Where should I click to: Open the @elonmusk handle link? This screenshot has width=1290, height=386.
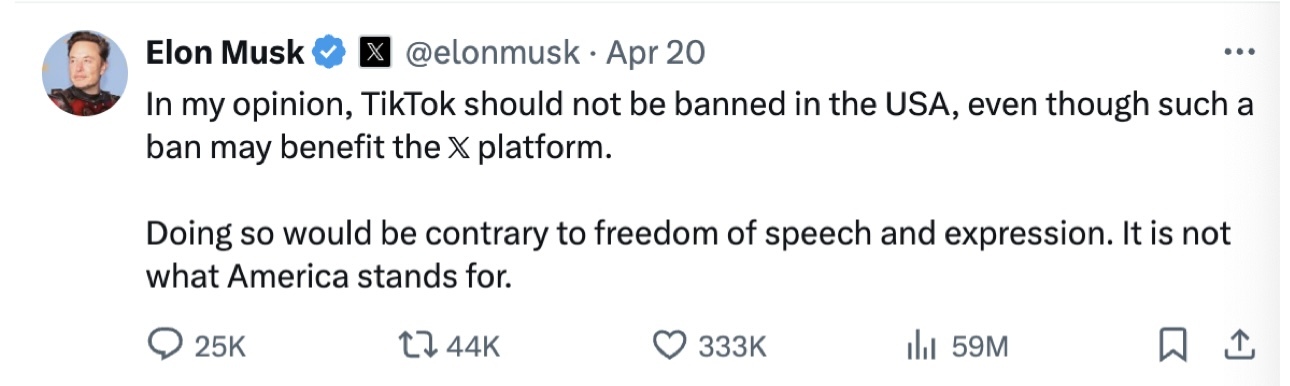[489, 52]
